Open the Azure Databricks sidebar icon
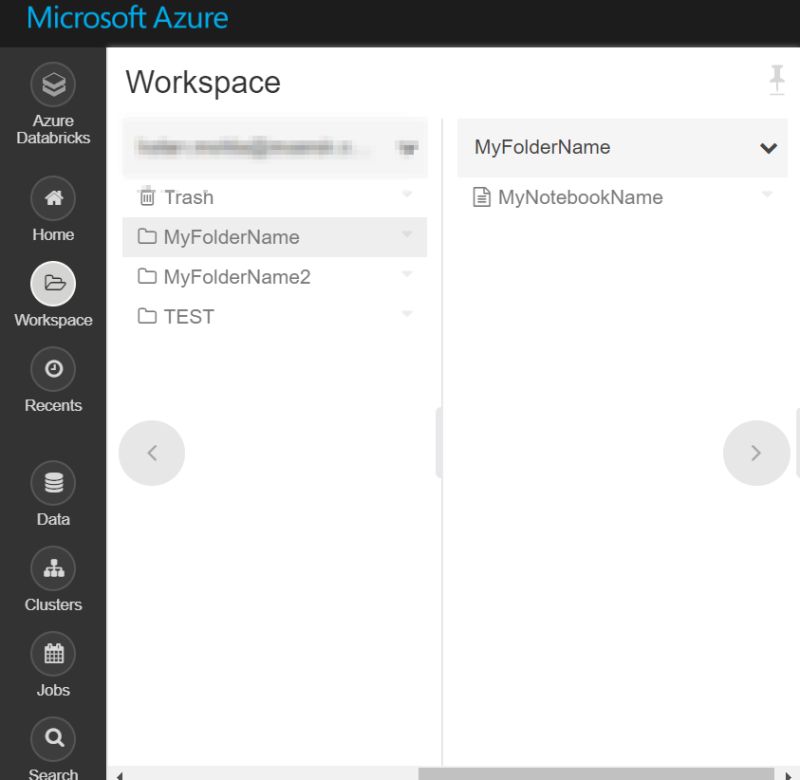Screen dimensions: 800x780 (x=53, y=85)
